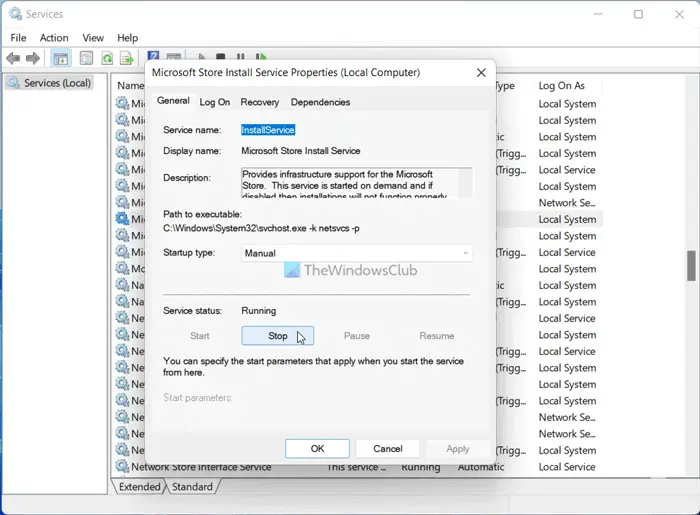
Task: Switch to the Extended view tab
Action: tap(139, 486)
